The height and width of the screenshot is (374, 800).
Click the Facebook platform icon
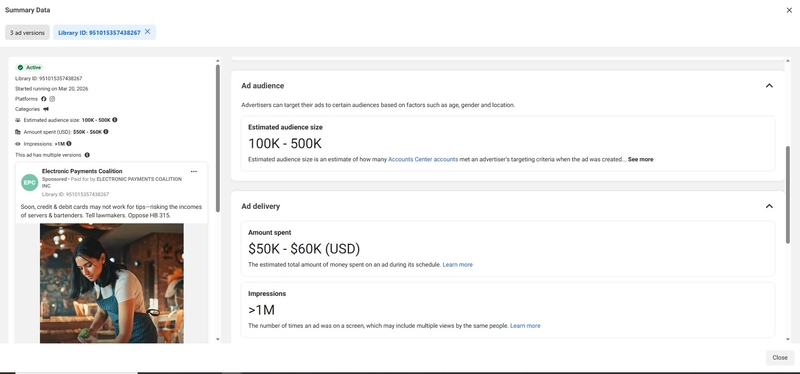pyautogui.click(x=43, y=99)
